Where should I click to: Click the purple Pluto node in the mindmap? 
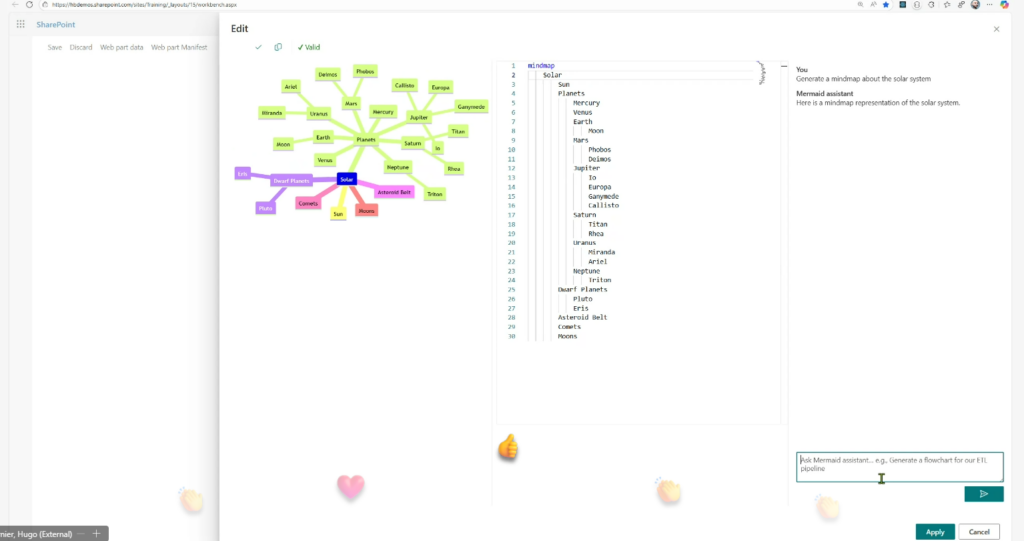(265, 208)
